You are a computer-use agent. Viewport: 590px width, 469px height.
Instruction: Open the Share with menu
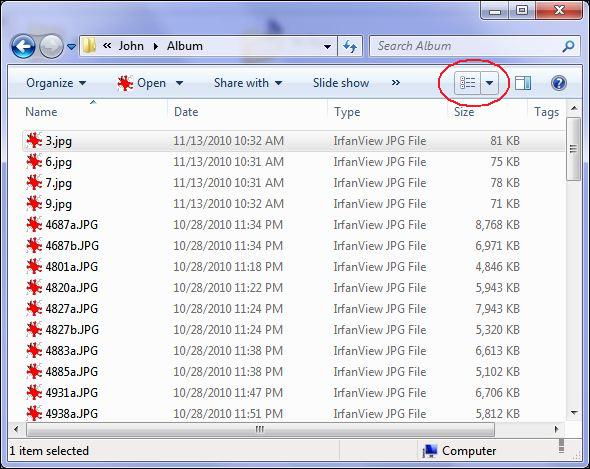248,83
